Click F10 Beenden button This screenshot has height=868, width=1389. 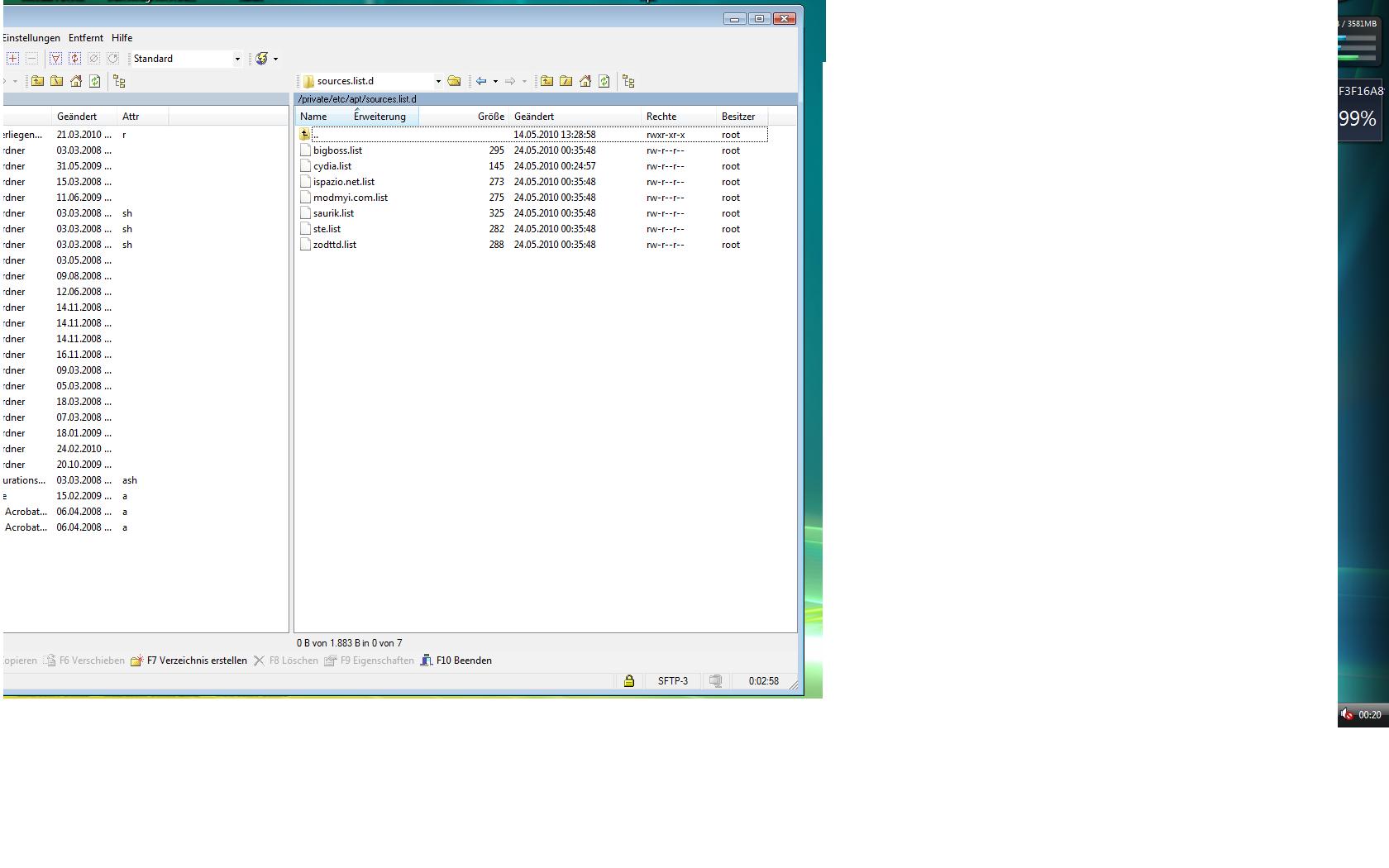(x=456, y=661)
